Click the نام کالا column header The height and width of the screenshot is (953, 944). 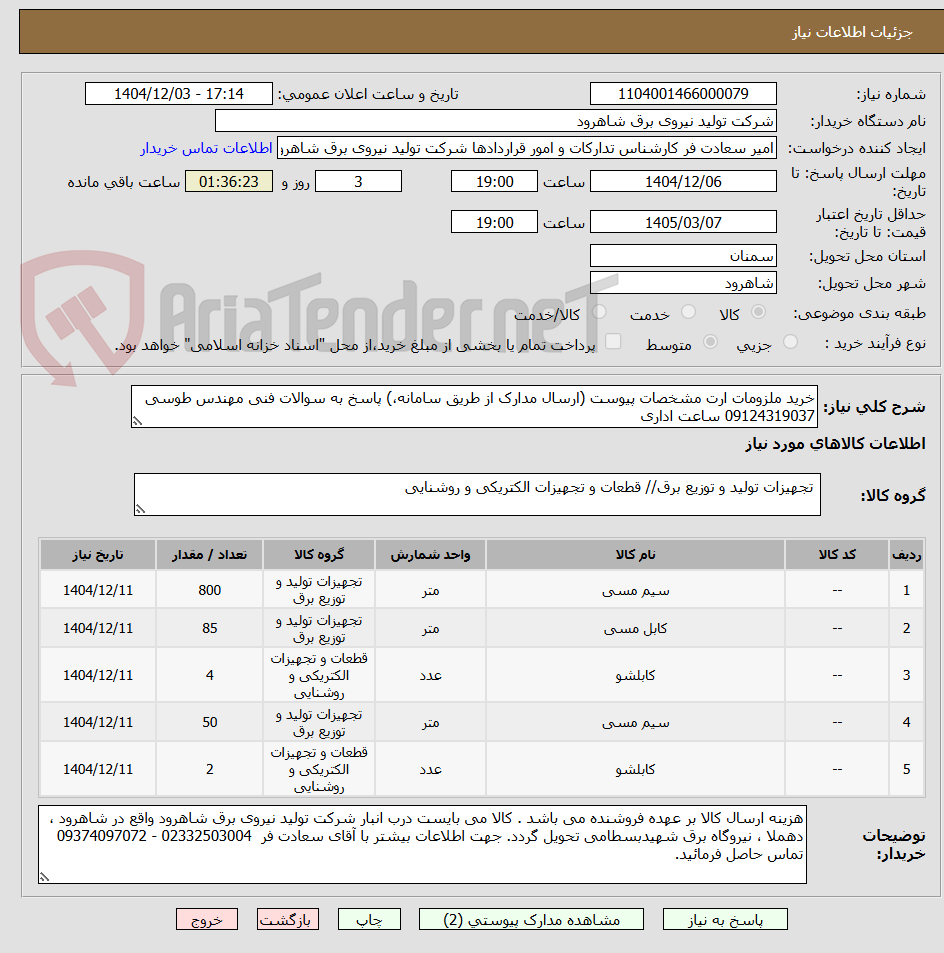635,554
